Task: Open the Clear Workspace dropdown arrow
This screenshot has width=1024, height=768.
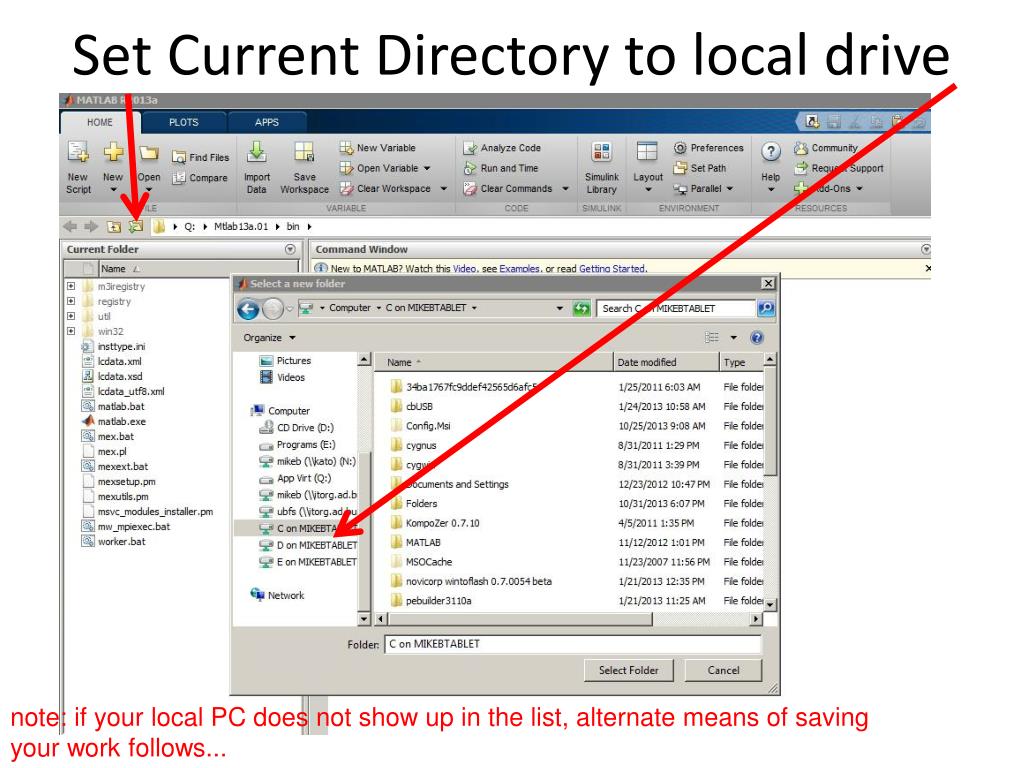Action: 443,189
